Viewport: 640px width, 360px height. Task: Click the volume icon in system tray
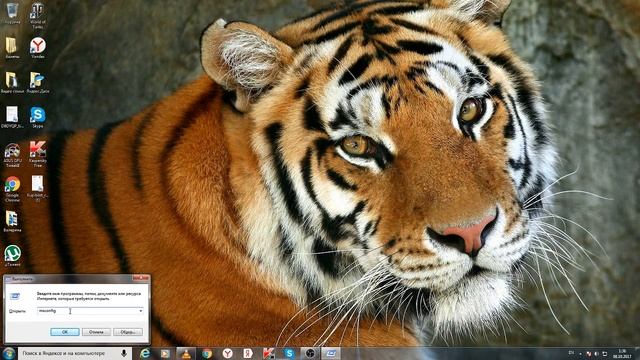(x=596, y=353)
